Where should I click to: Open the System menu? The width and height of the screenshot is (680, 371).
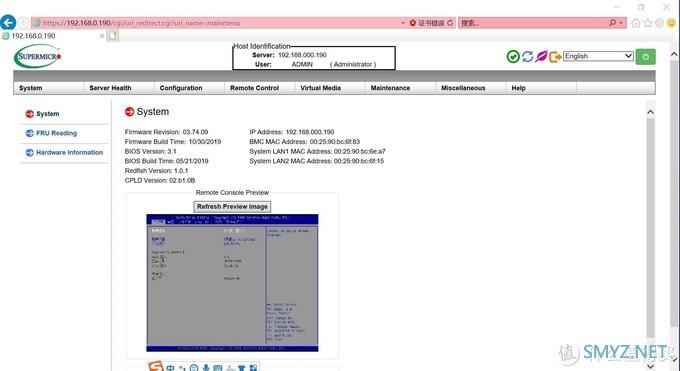point(30,88)
